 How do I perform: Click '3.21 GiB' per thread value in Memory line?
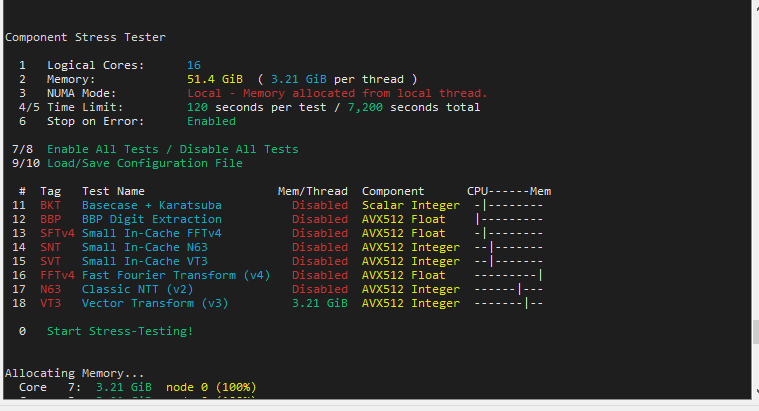[x=298, y=79]
